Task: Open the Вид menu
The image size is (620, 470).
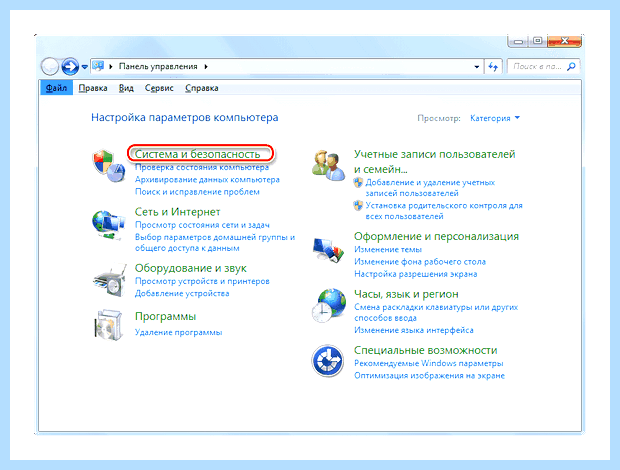Action: [x=126, y=88]
